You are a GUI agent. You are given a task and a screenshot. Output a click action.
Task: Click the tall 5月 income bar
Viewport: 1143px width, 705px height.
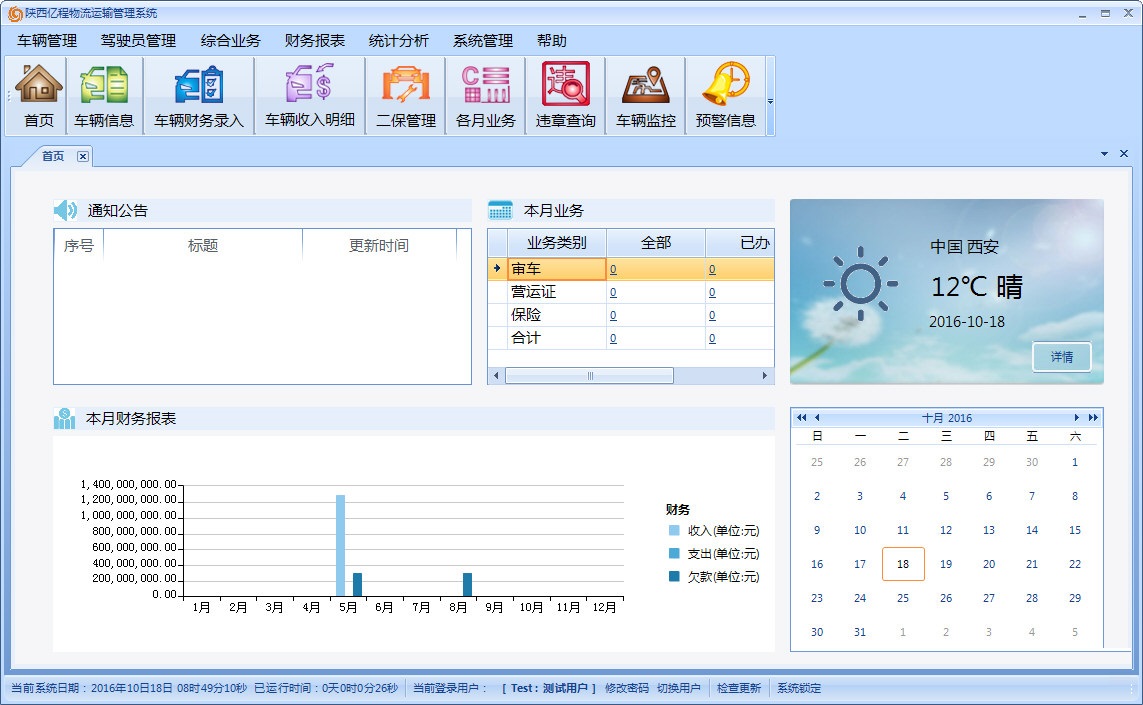340,545
